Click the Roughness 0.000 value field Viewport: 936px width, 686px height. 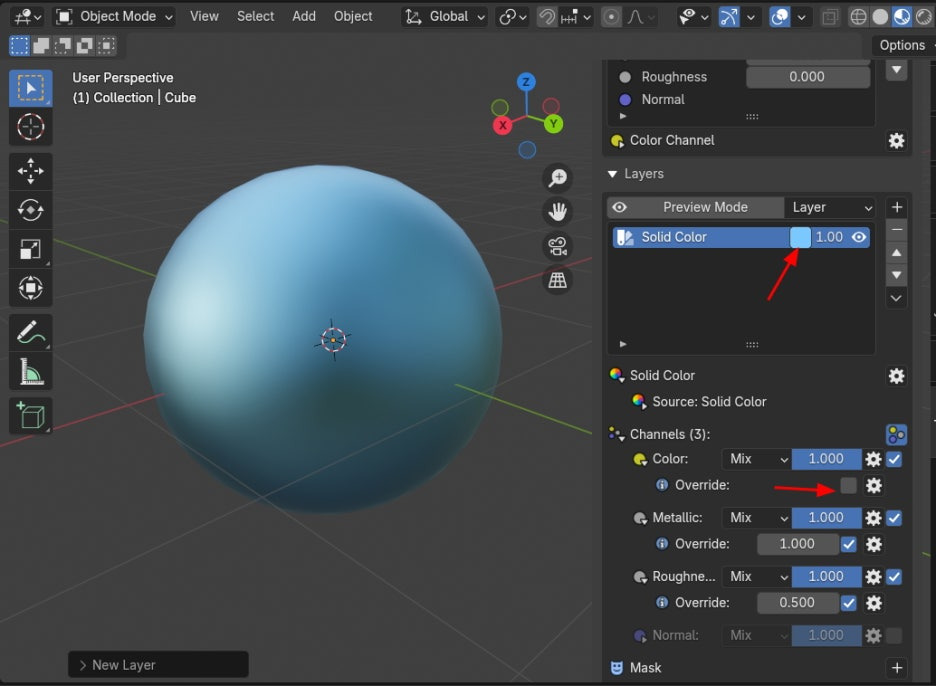(x=807, y=77)
